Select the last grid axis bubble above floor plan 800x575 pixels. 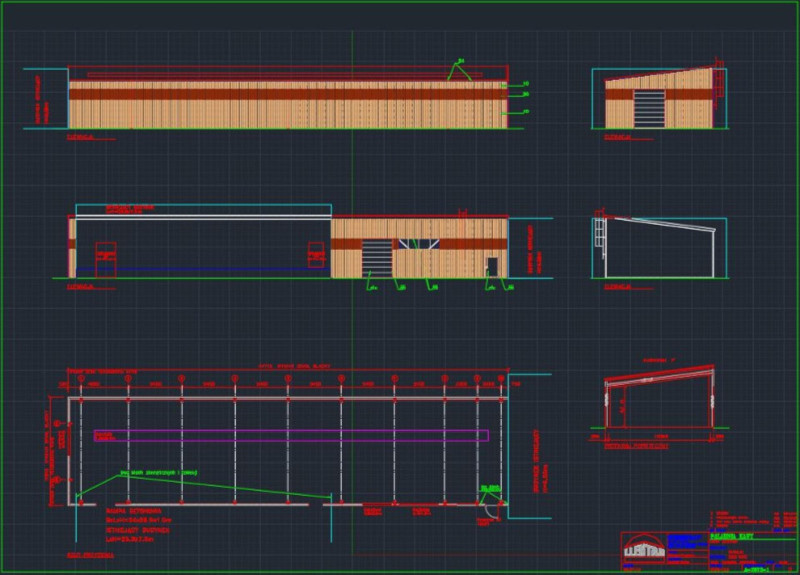501,379
